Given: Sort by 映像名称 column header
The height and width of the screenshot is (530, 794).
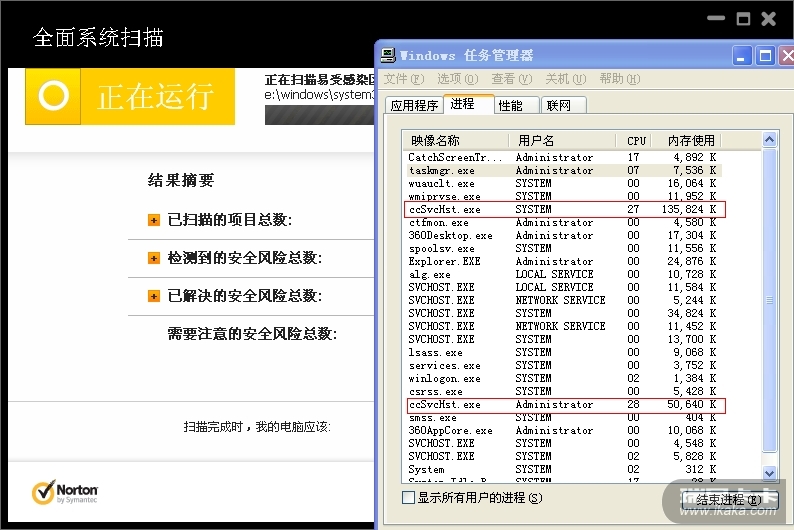Looking at the screenshot, I should coord(455,140).
